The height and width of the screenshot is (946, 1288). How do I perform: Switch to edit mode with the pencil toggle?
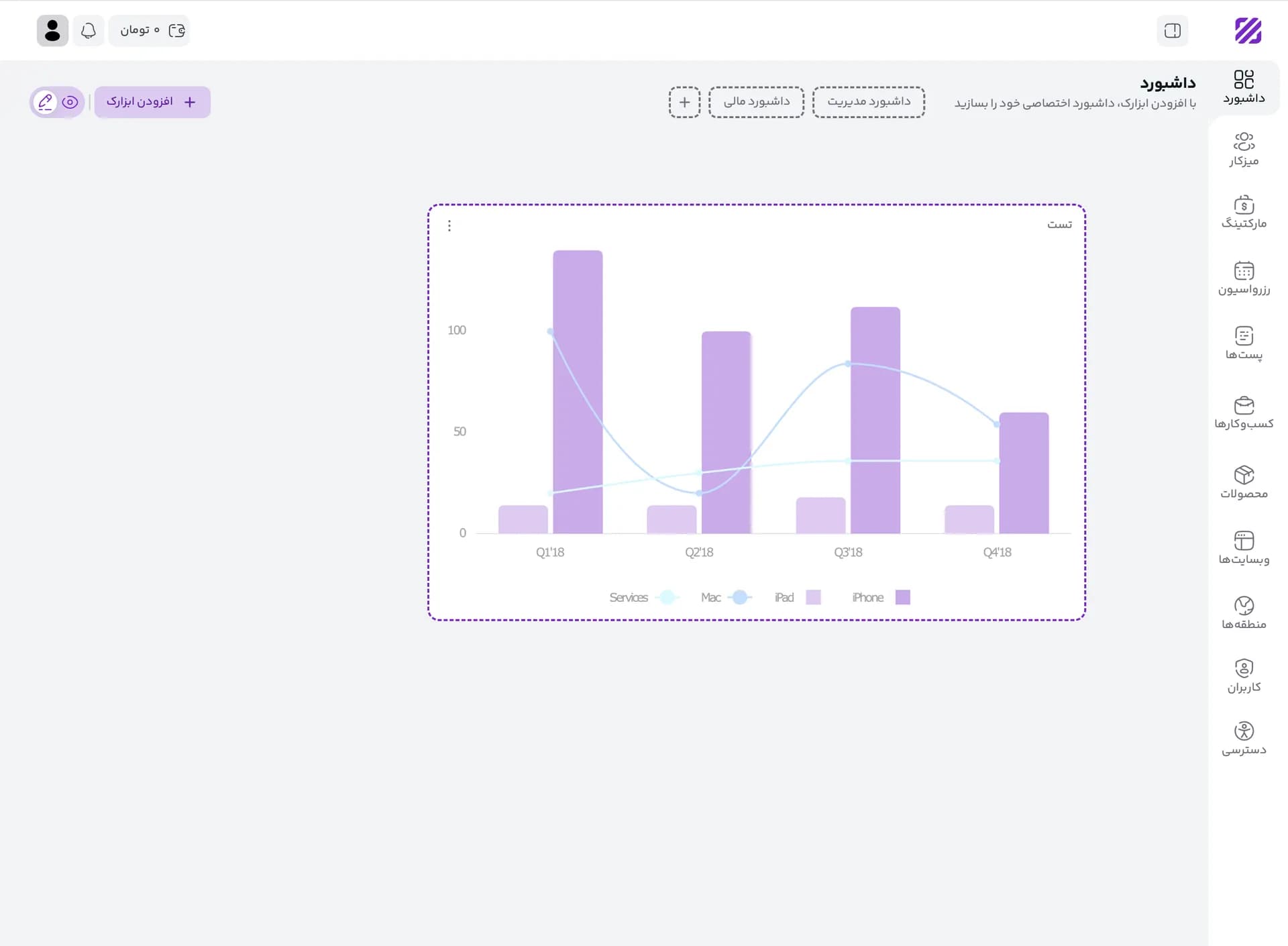45,102
